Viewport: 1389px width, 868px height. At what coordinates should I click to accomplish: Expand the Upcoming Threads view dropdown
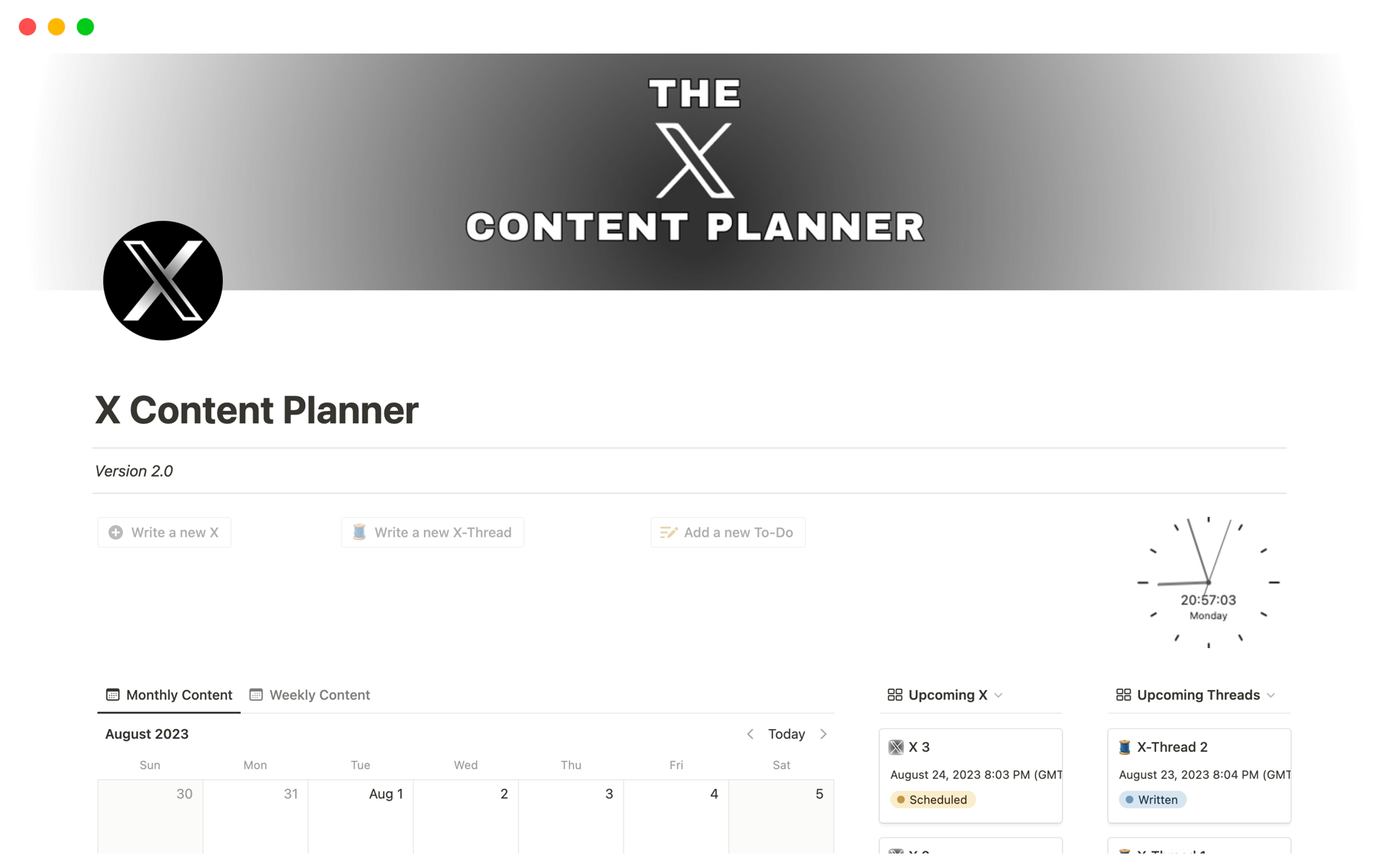point(1271,695)
